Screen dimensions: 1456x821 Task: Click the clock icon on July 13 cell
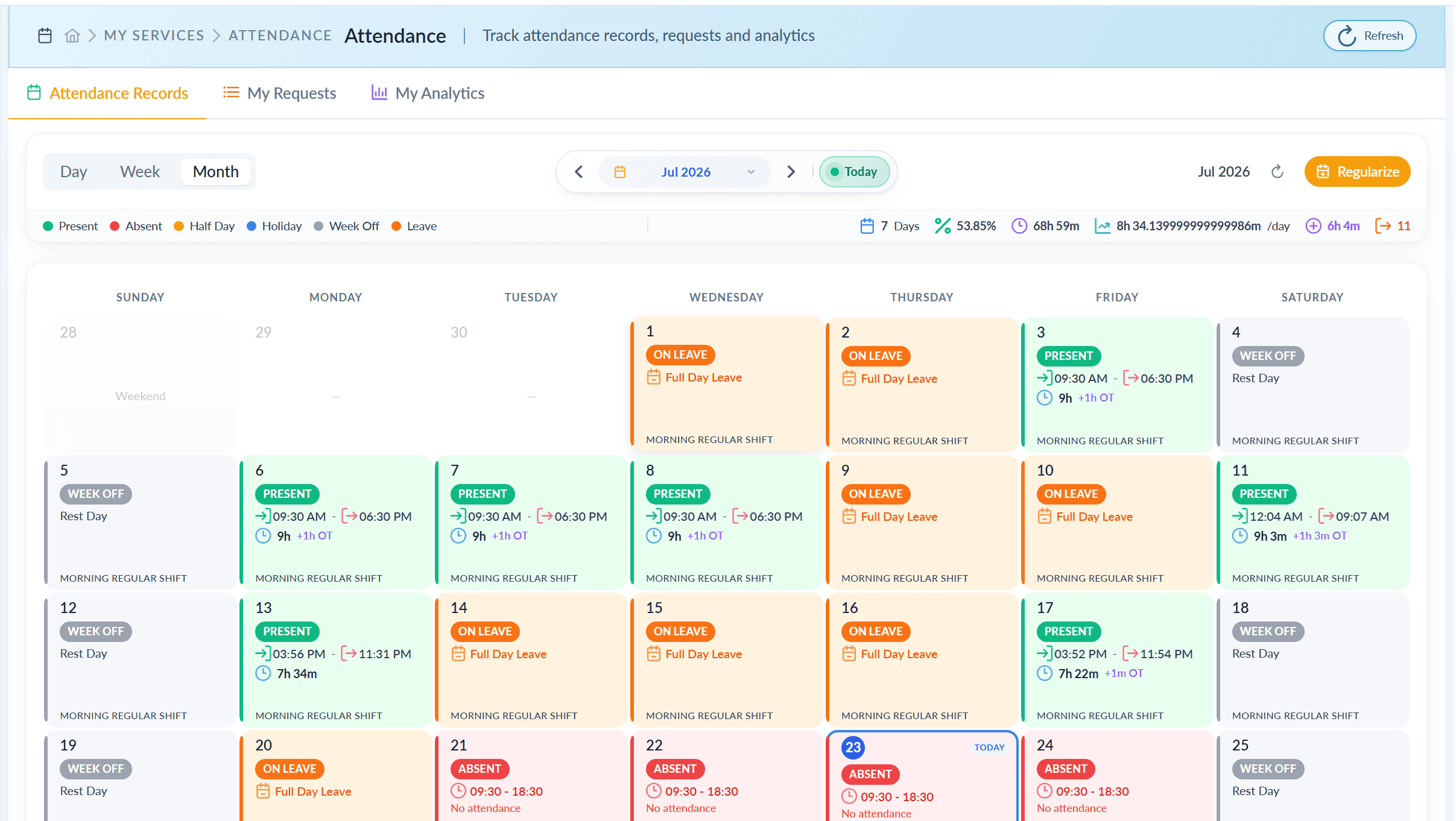coord(263,673)
